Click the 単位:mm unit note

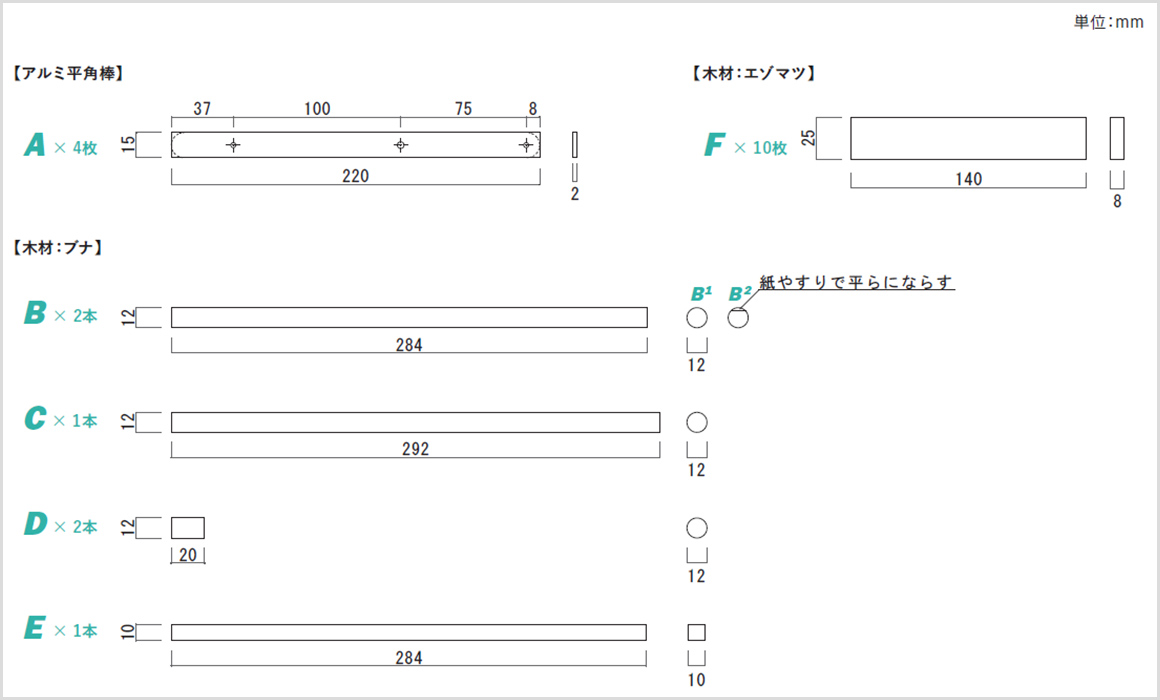click(1108, 22)
